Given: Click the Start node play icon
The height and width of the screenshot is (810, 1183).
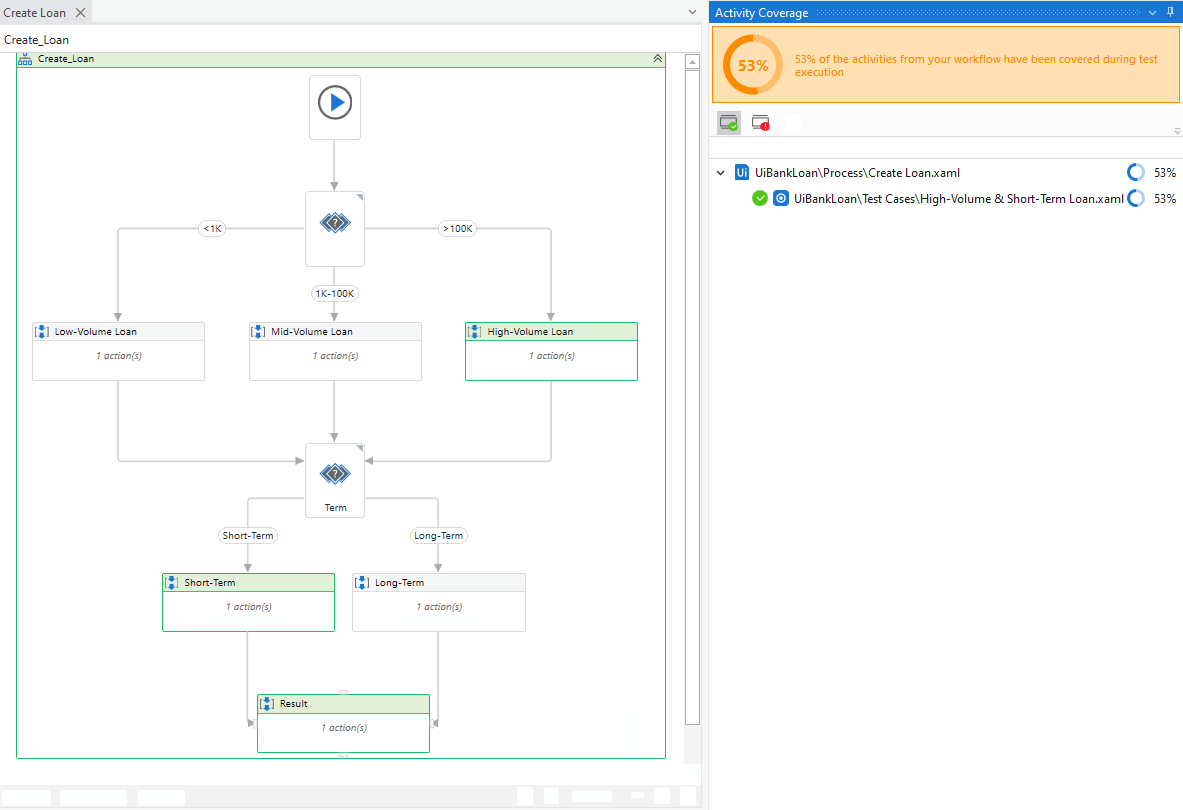Looking at the screenshot, I should (335, 103).
